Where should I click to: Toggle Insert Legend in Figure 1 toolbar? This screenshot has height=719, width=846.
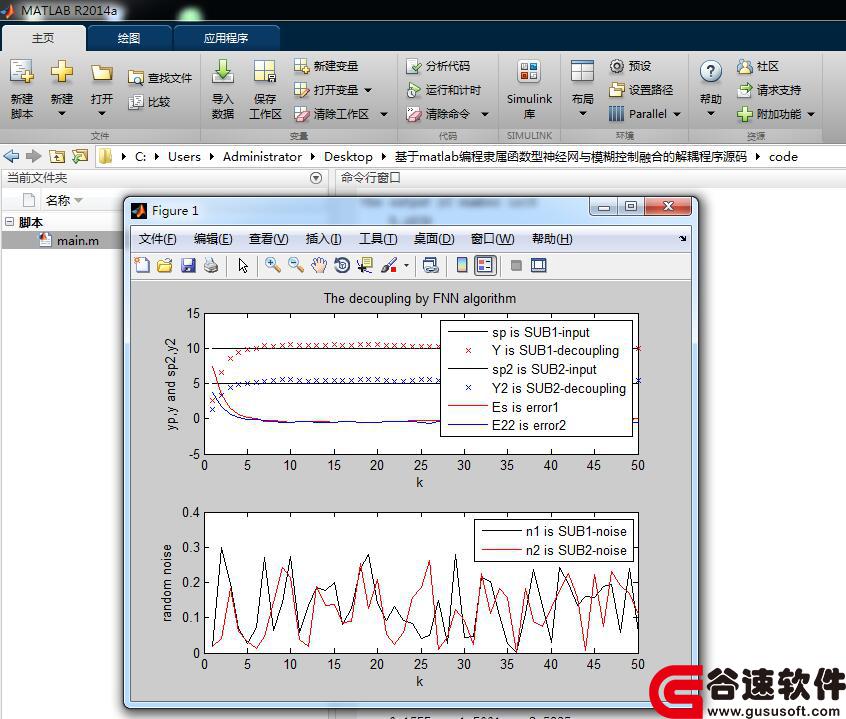(485, 265)
